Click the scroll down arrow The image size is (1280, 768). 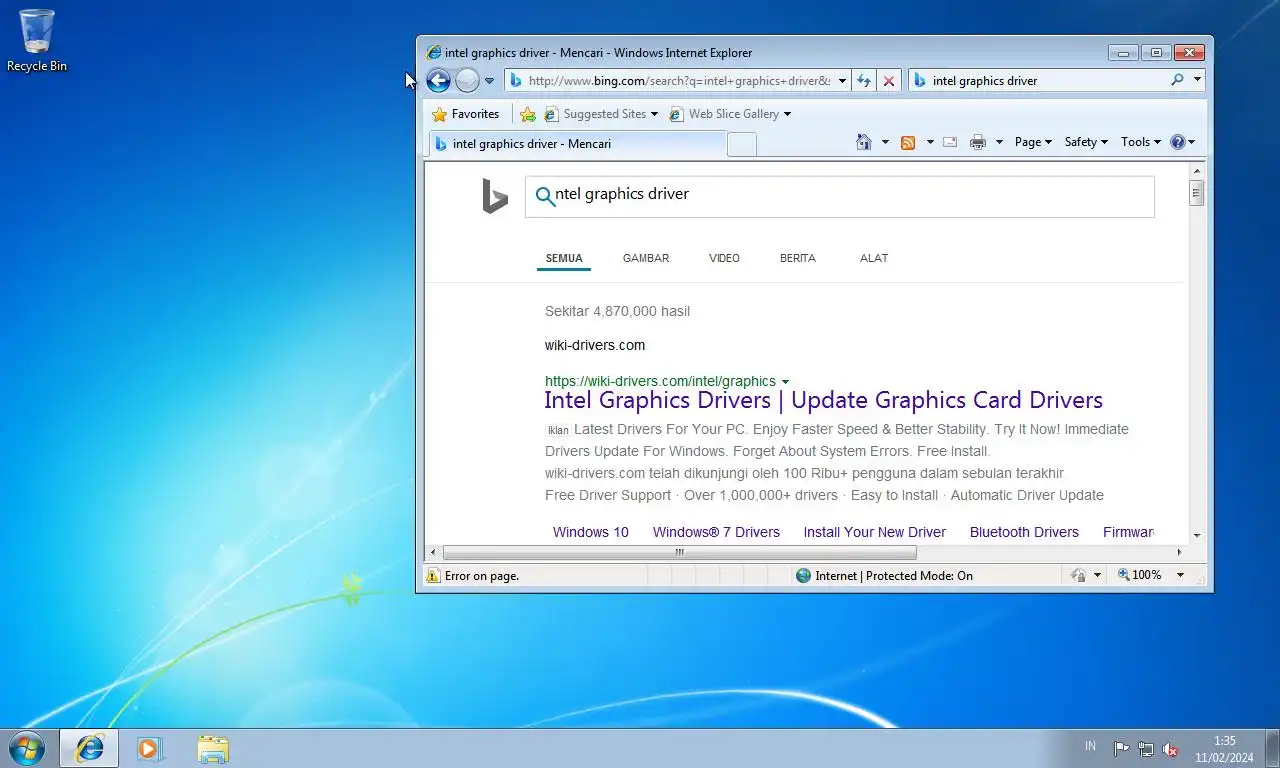coord(1196,536)
